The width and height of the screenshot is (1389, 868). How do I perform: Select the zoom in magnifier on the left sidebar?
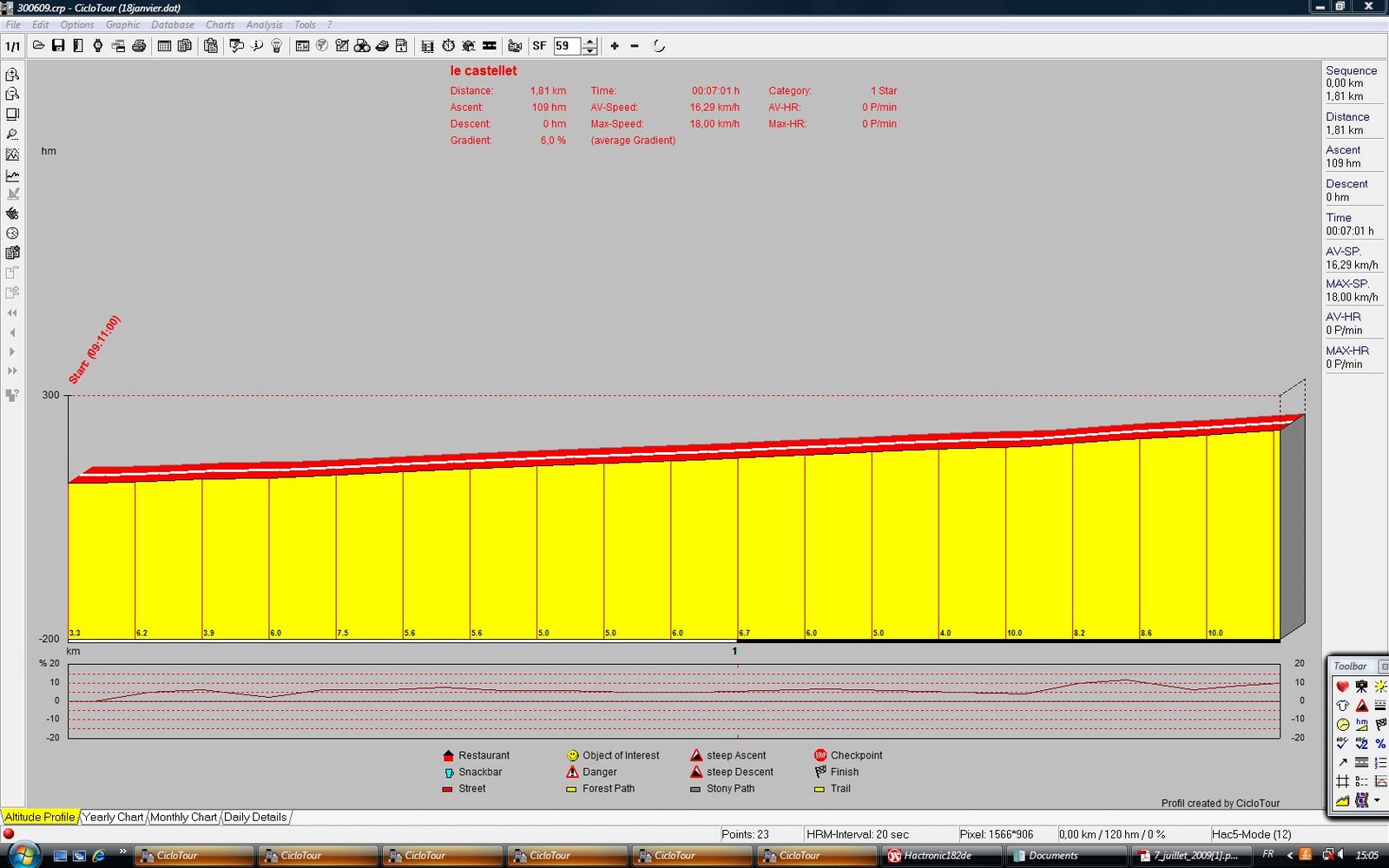pos(12,75)
